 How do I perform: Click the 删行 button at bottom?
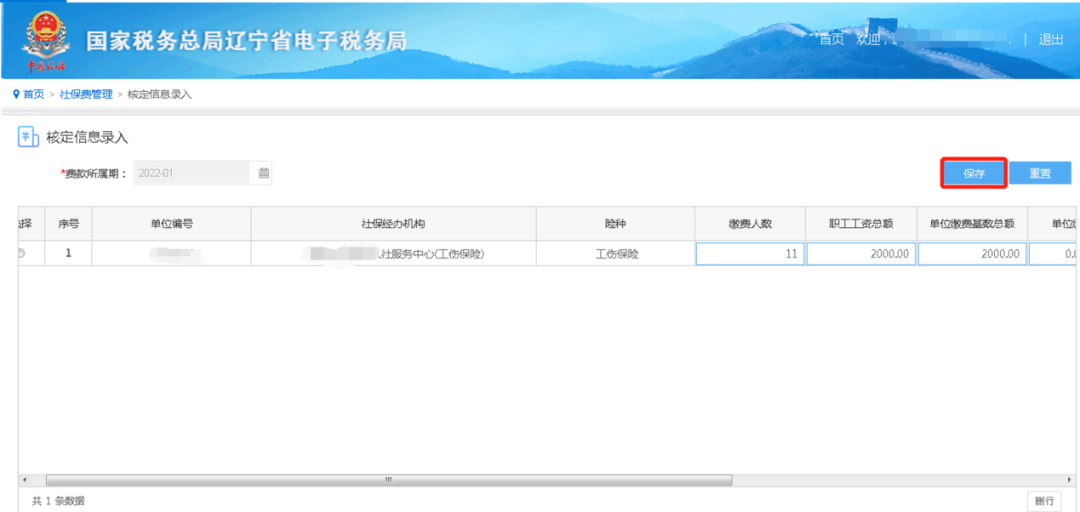click(x=1044, y=500)
